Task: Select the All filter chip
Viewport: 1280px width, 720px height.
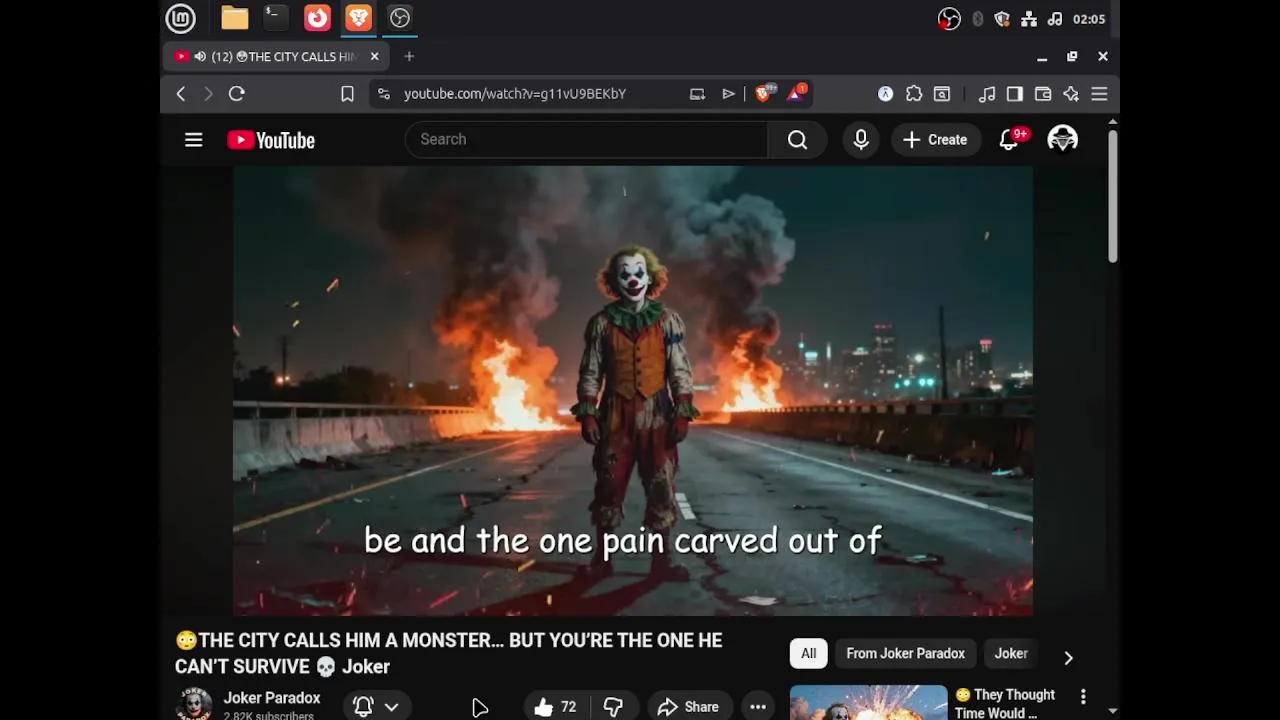Action: (808, 654)
